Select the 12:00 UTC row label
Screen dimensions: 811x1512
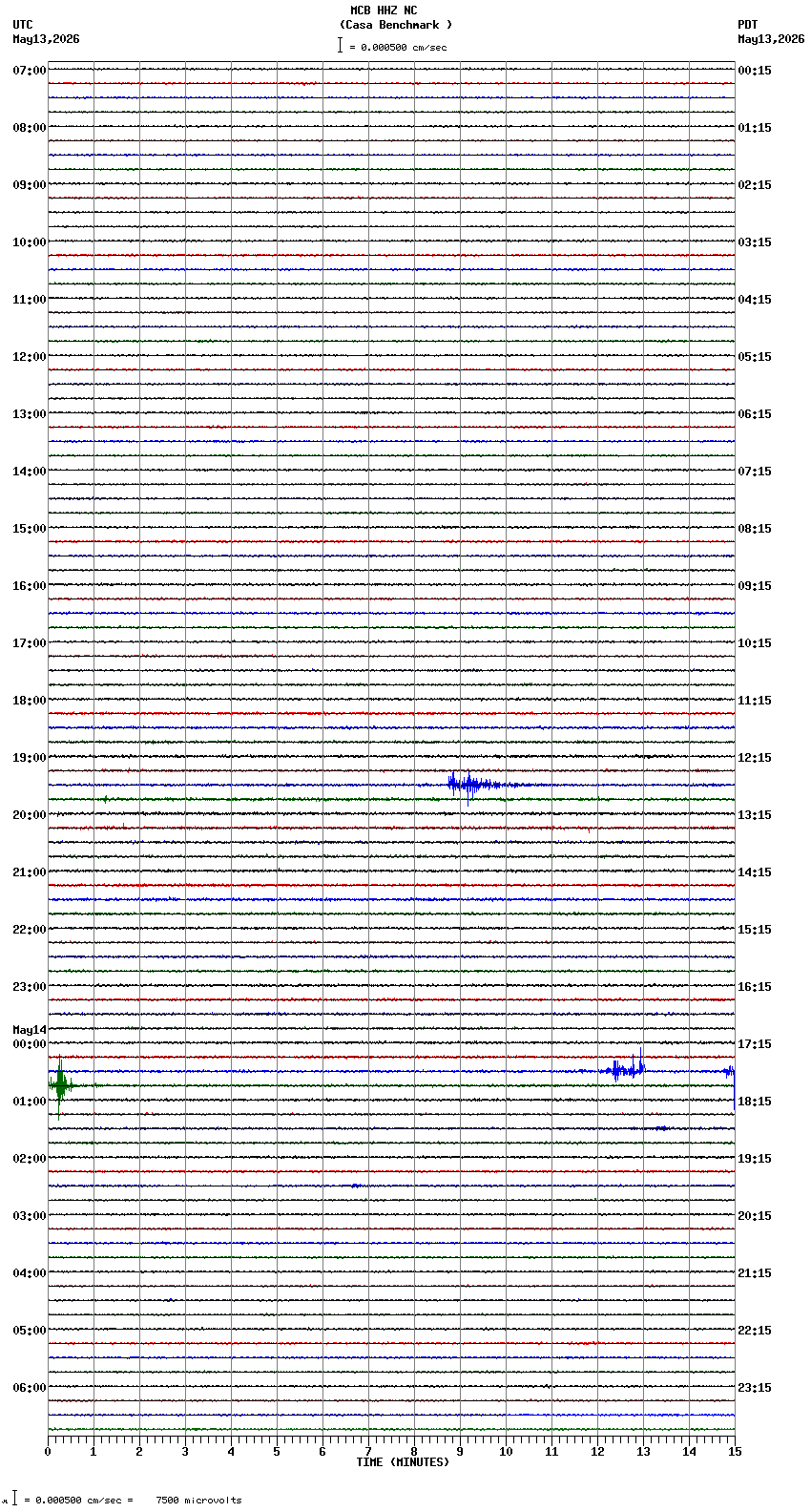pos(30,357)
